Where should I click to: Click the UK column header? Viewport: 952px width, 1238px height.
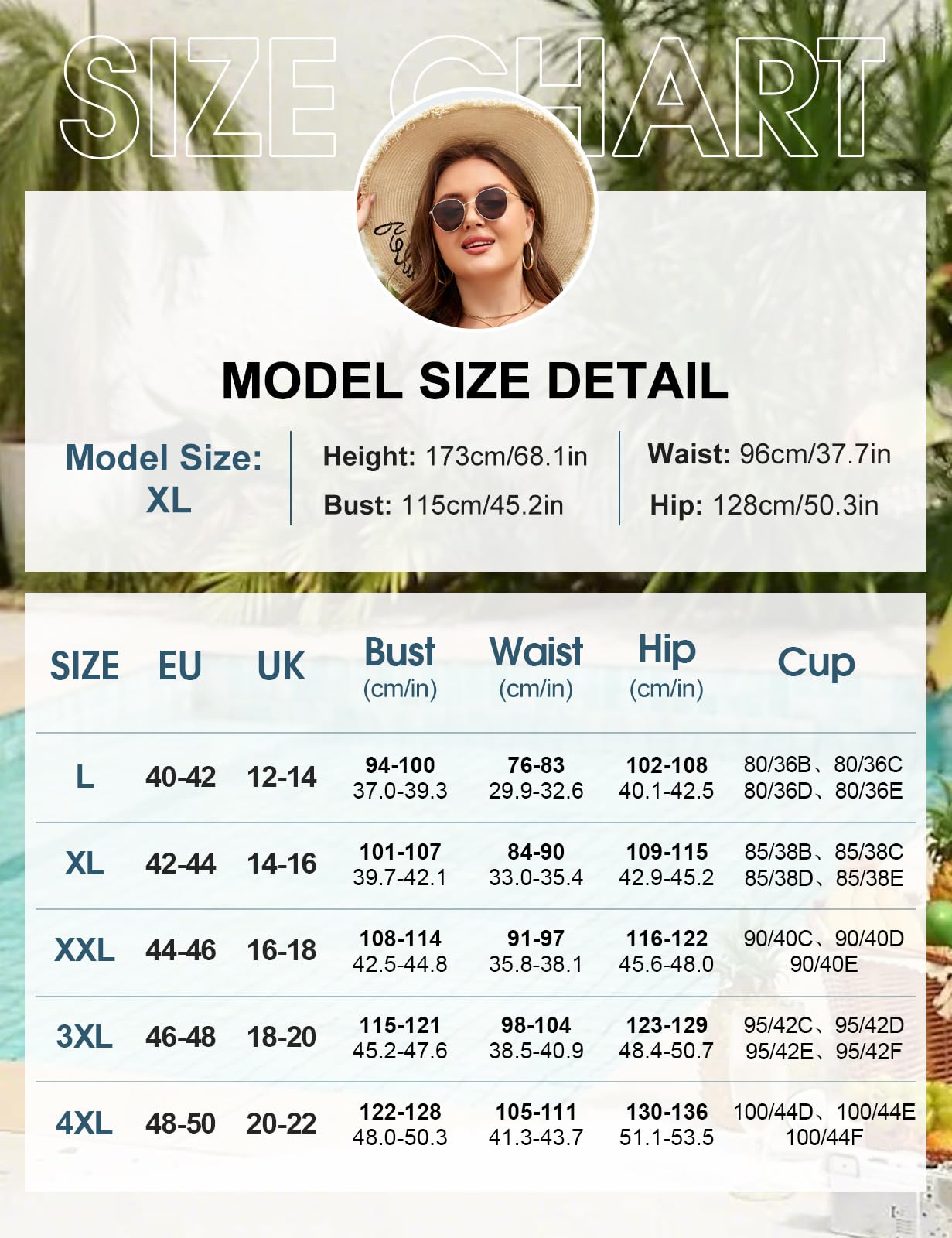(282, 665)
